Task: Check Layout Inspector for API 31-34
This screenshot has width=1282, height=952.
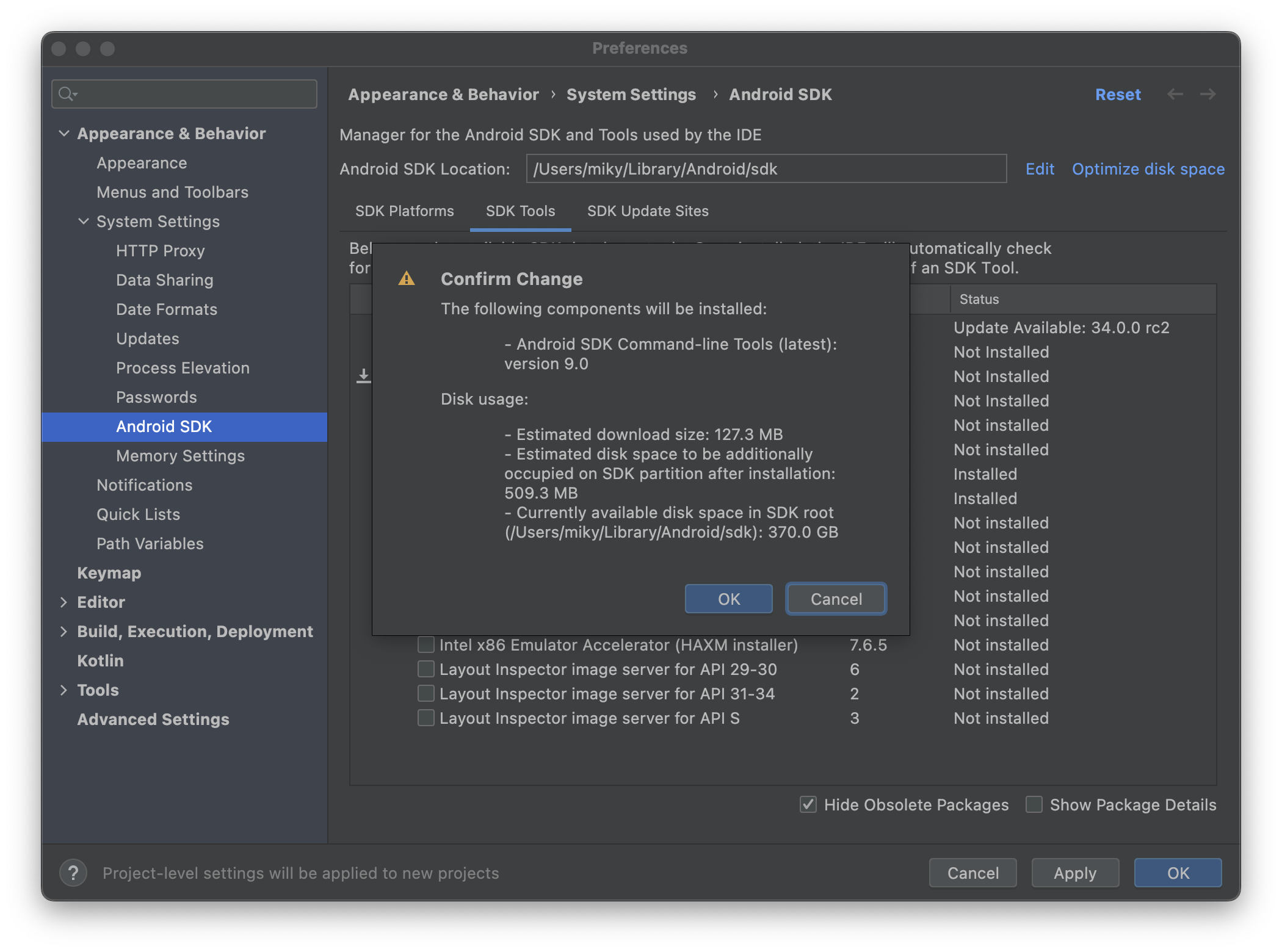Action: coord(426,693)
